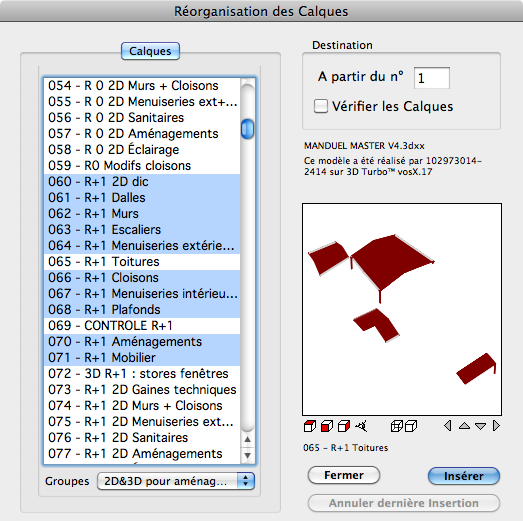Rotate preview with down triangle icon
The height and width of the screenshot is (521, 523).
(480, 426)
